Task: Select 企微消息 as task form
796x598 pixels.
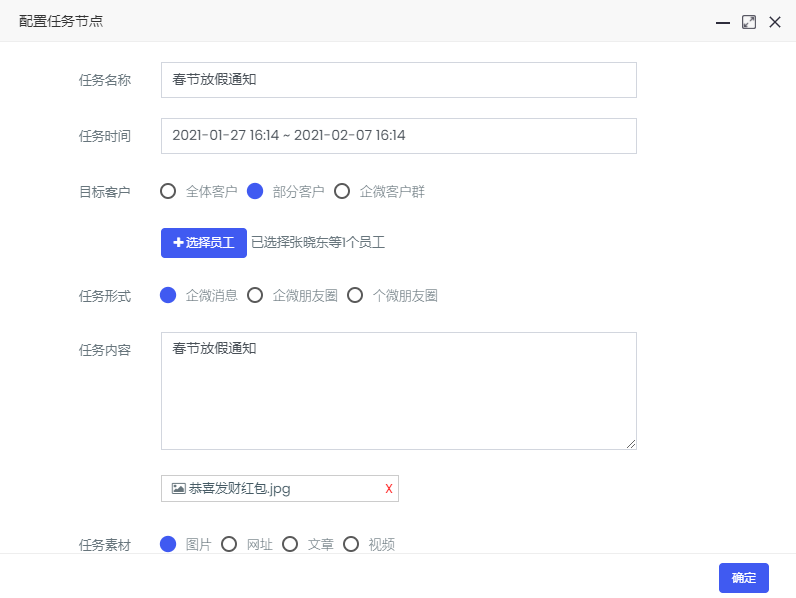Action: pyautogui.click(x=168, y=295)
